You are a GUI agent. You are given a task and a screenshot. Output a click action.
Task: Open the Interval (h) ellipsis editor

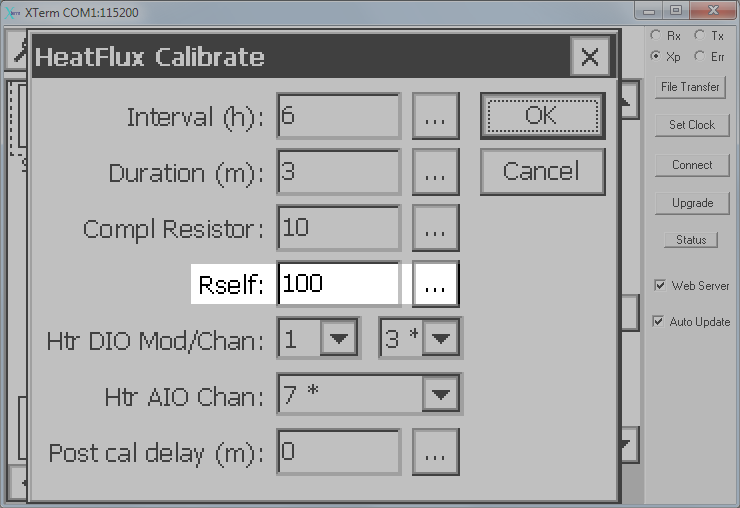pos(435,116)
